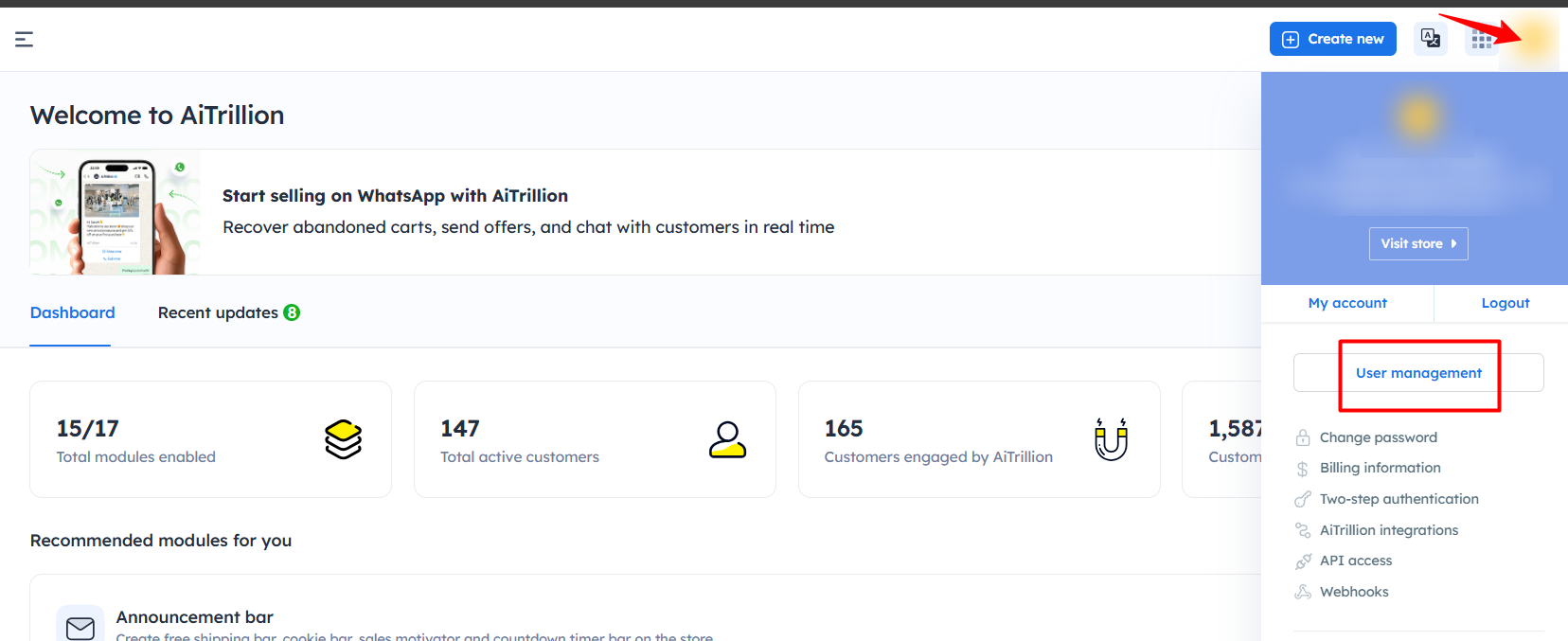Click the Announcement bar envelope icon
This screenshot has width=1568, height=641.
tap(80, 628)
